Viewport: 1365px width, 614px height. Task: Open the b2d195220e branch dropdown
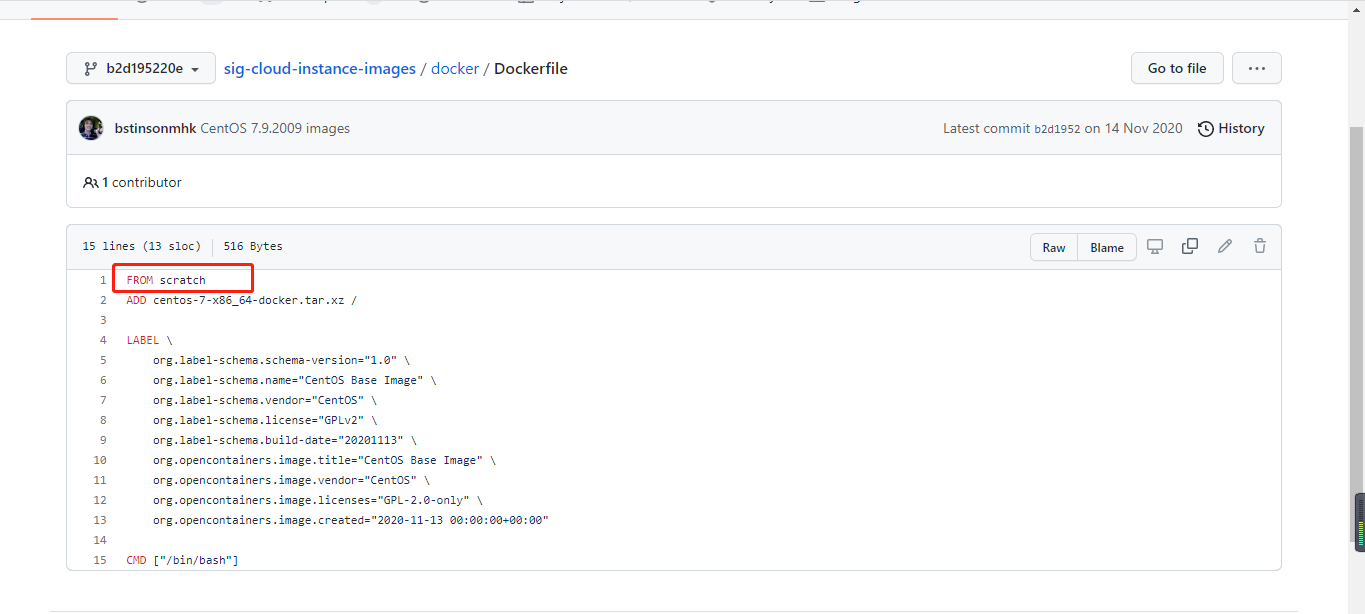(141, 68)
